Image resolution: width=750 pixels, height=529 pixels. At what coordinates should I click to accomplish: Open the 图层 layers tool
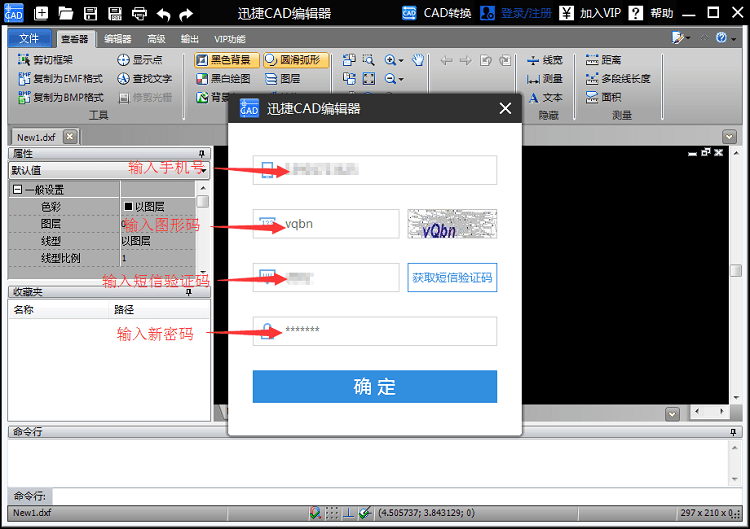tap(283, 78)
